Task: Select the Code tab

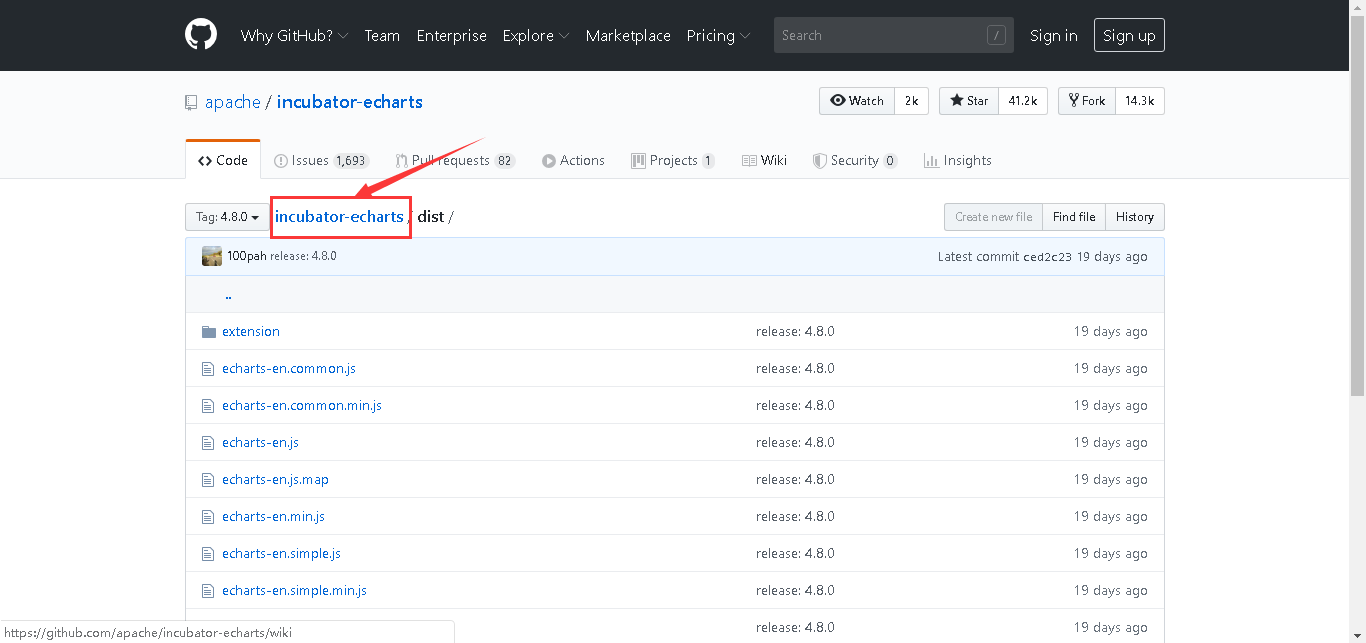Action: (x=223, y=160)
